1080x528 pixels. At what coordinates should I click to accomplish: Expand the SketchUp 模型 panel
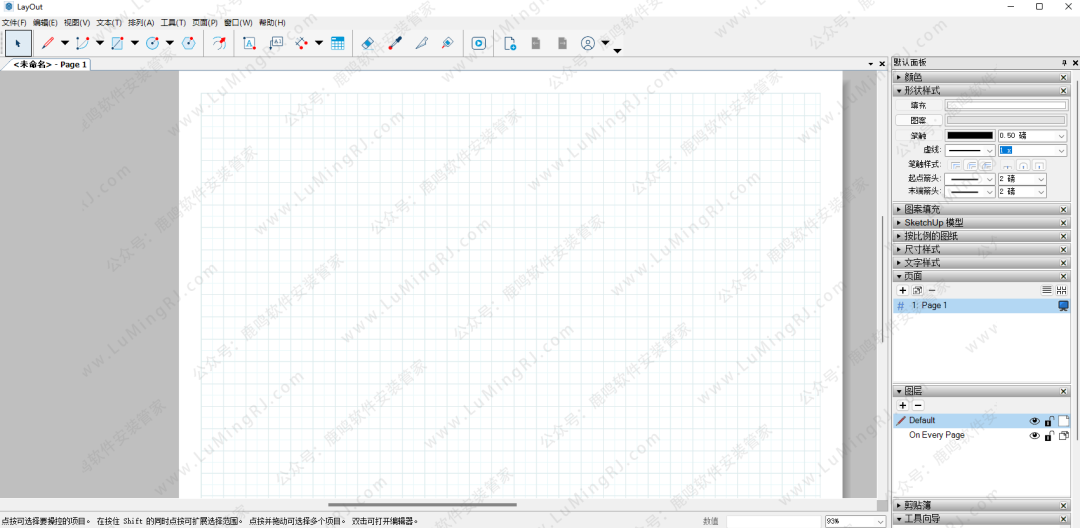(x=933, y=222)
